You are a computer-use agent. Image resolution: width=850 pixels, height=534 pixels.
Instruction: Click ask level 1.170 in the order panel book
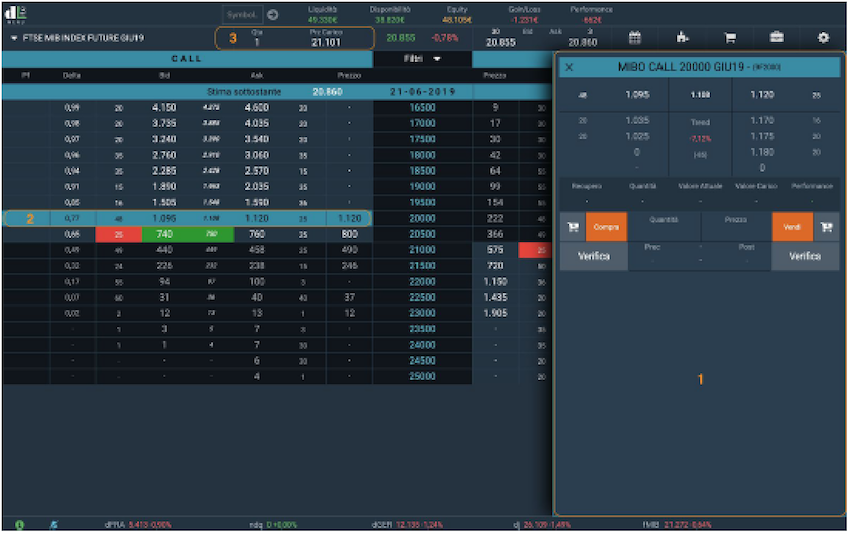[x=762, y=120]
